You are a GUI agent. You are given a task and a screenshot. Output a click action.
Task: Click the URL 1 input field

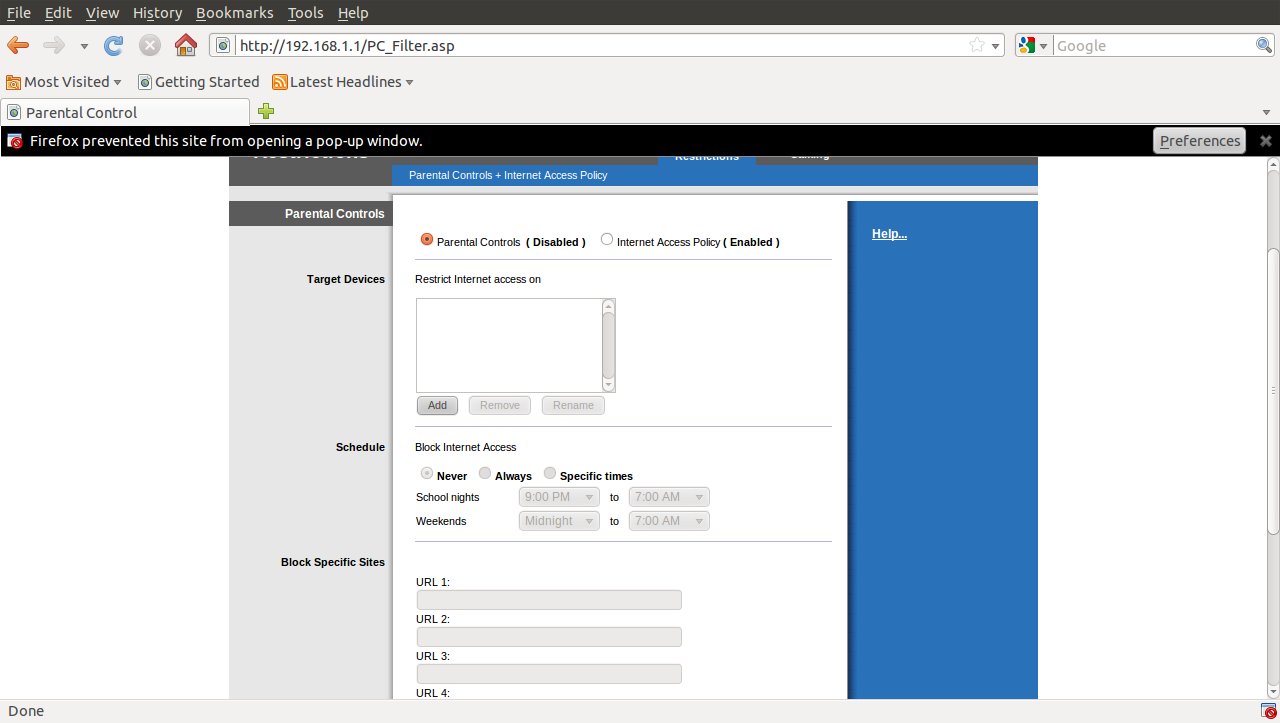point(549,600)
